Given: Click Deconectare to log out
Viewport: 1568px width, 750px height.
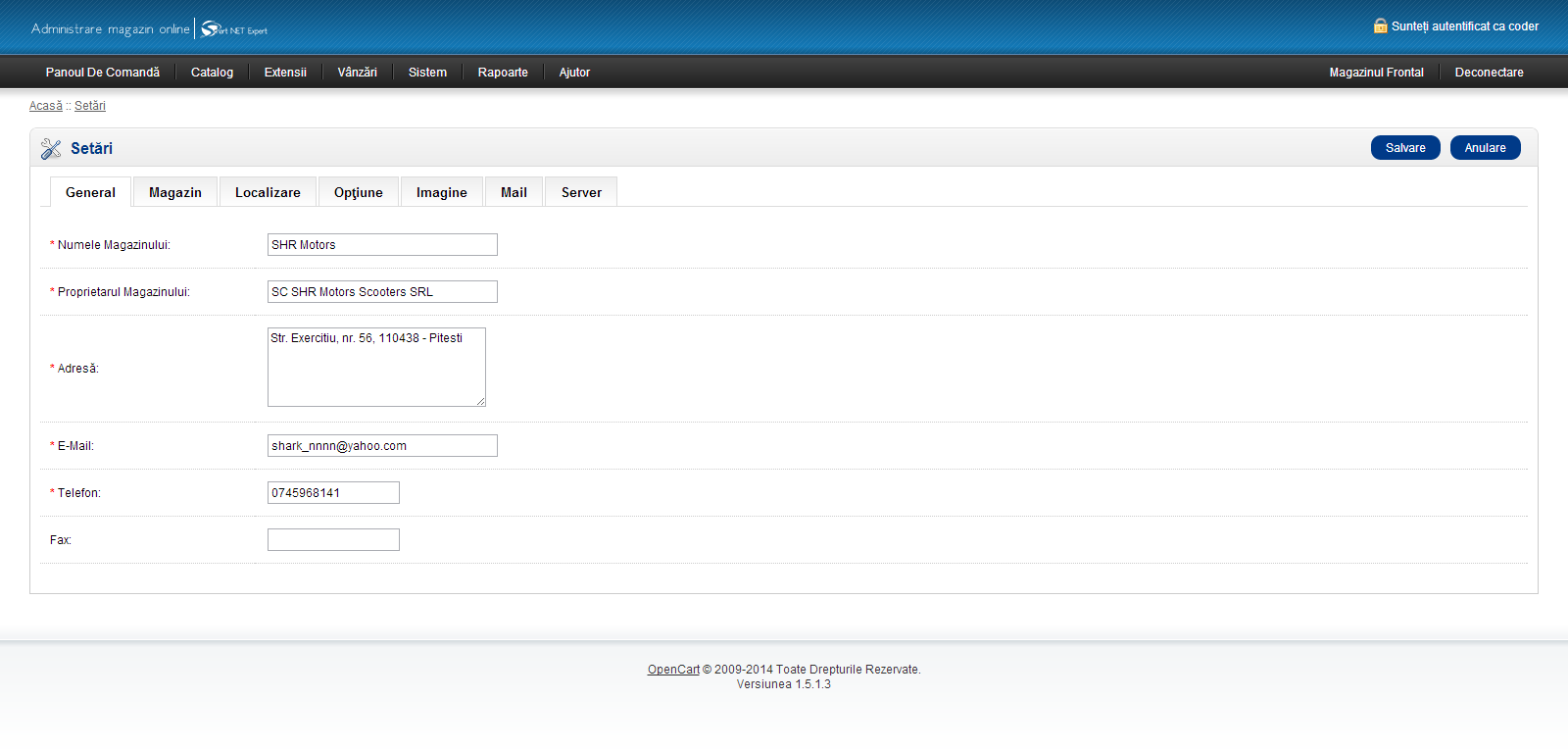Looking at the screenshot, I should pos(1489,73).
